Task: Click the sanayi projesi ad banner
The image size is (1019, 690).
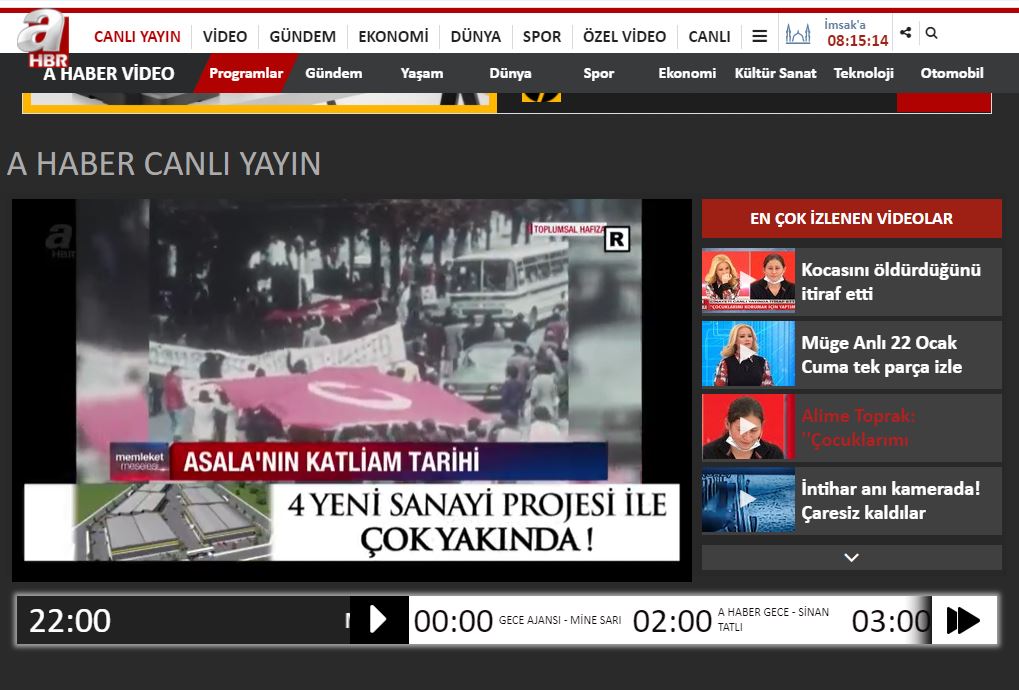Action: [x=352, y=522]
